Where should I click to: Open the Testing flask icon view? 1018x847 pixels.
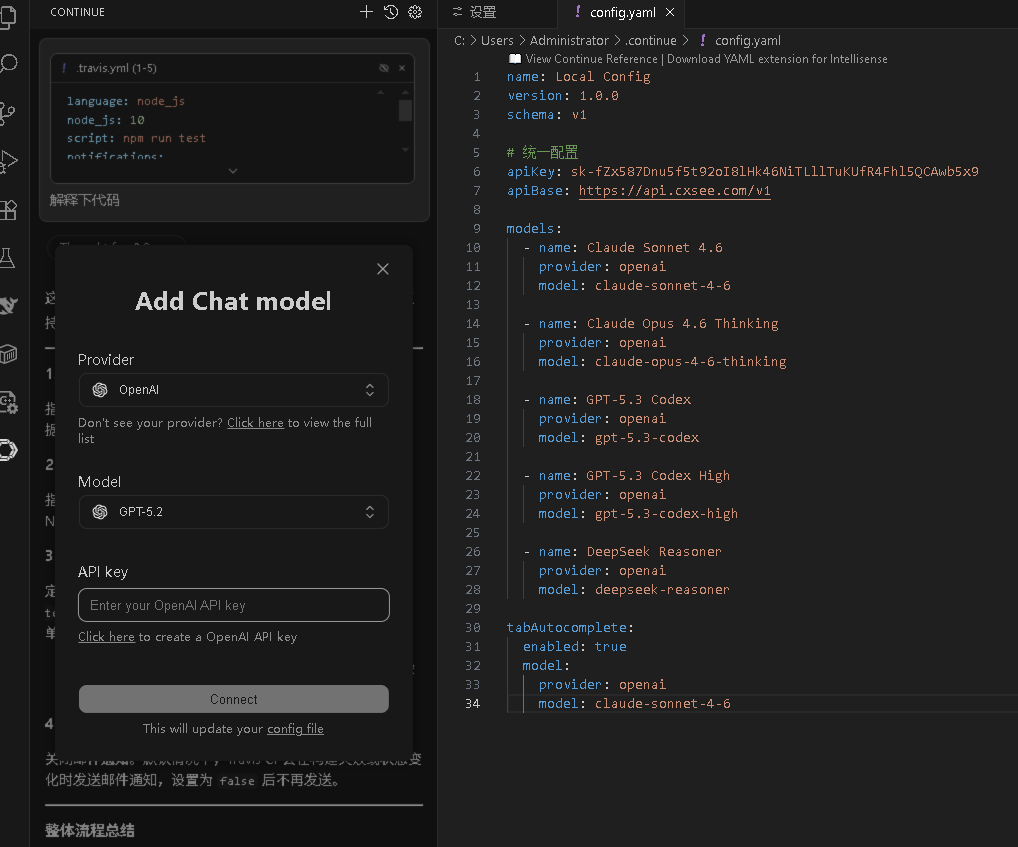point(8,258)
